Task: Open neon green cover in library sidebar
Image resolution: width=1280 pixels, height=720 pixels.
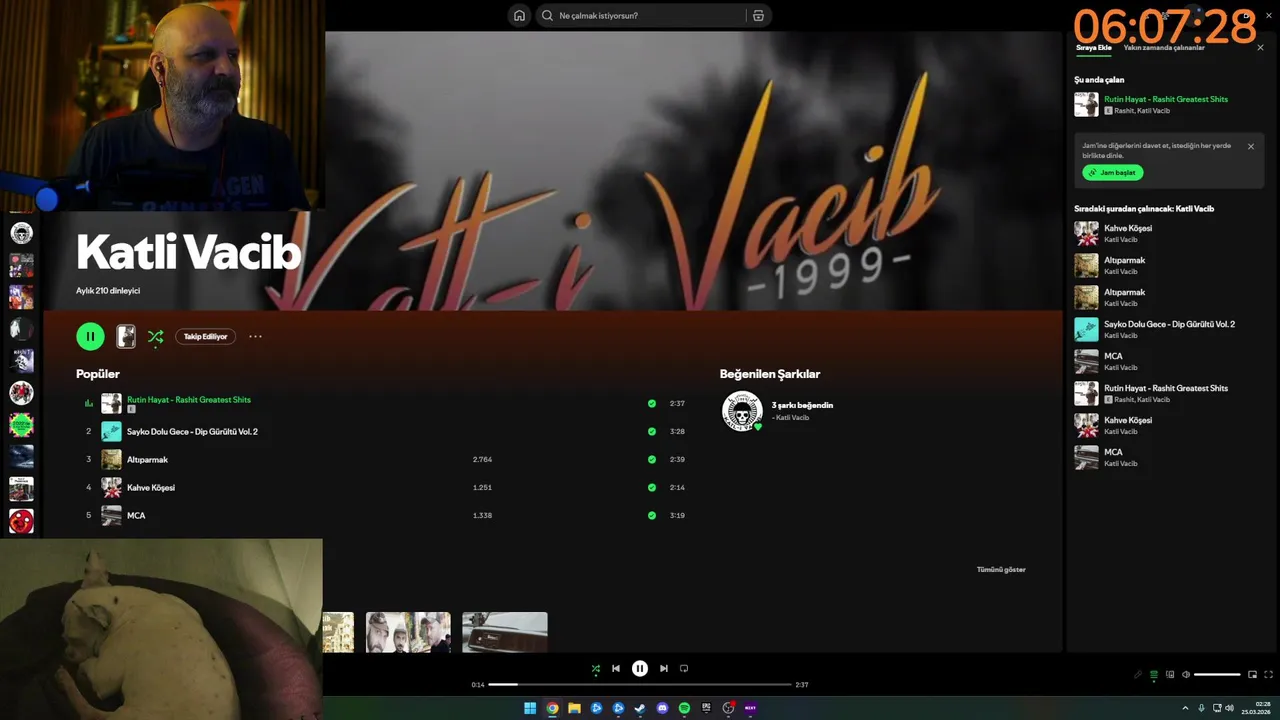Action: pyautogui.click(x=22, y=425)
